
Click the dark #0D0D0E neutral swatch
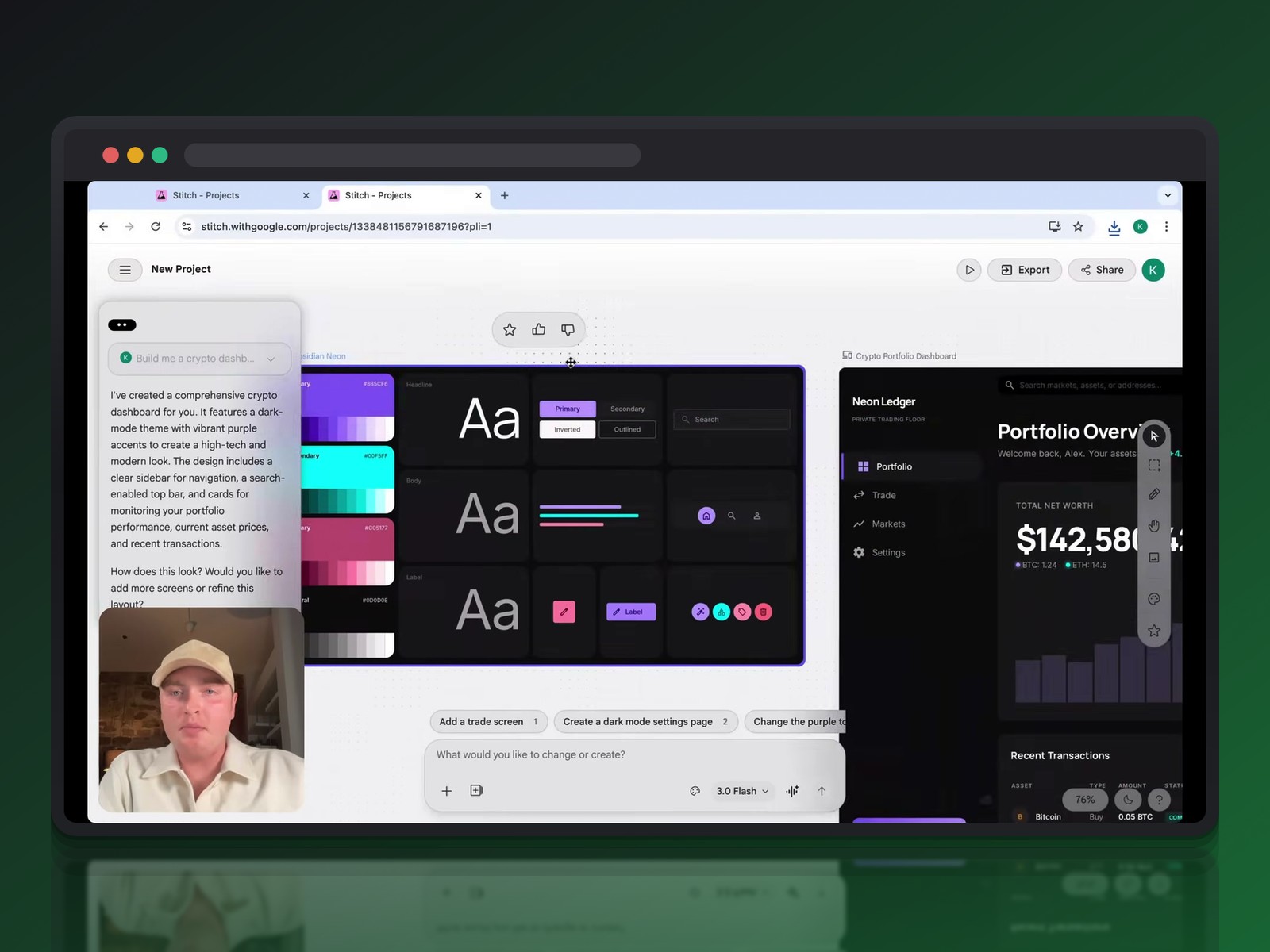tap(348, 624)
